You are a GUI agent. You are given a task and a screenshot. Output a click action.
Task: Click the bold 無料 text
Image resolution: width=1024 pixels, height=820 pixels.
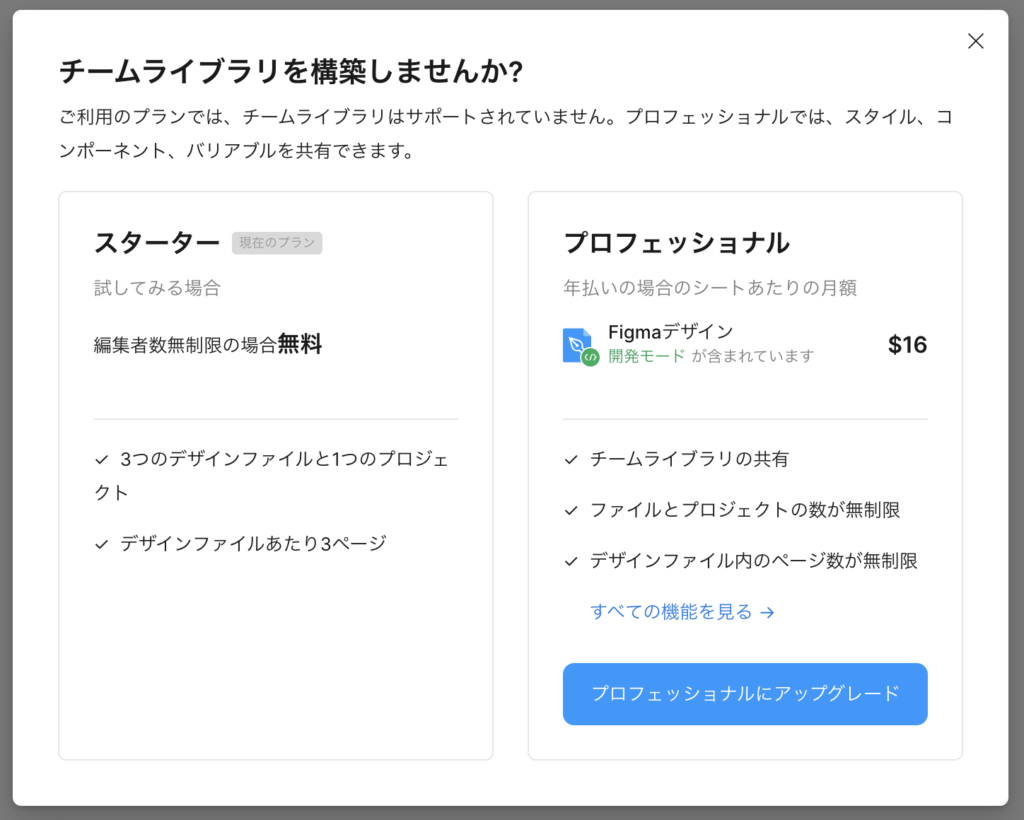[300, 345]
